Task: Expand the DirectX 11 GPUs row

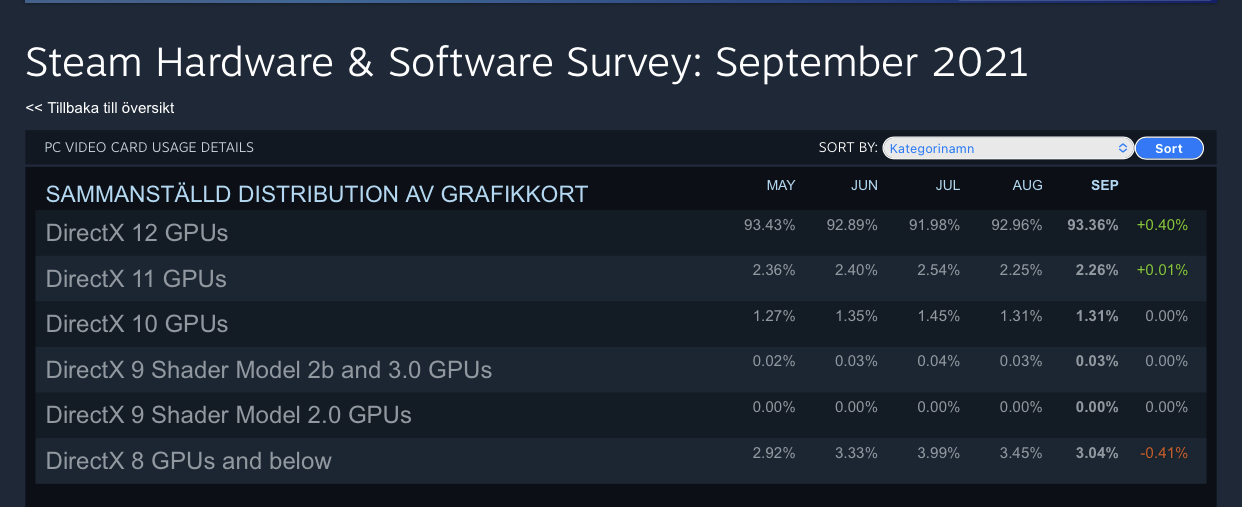Action: [136, 279]
